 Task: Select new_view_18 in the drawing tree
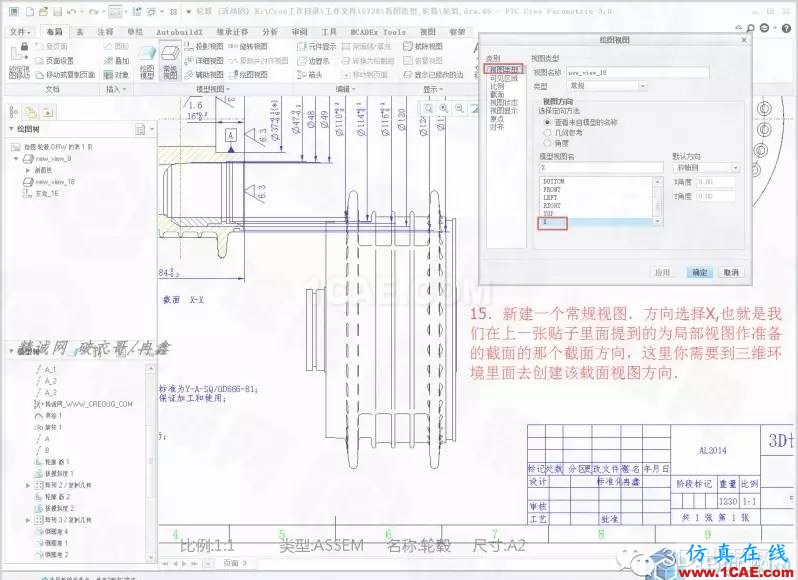49,182
